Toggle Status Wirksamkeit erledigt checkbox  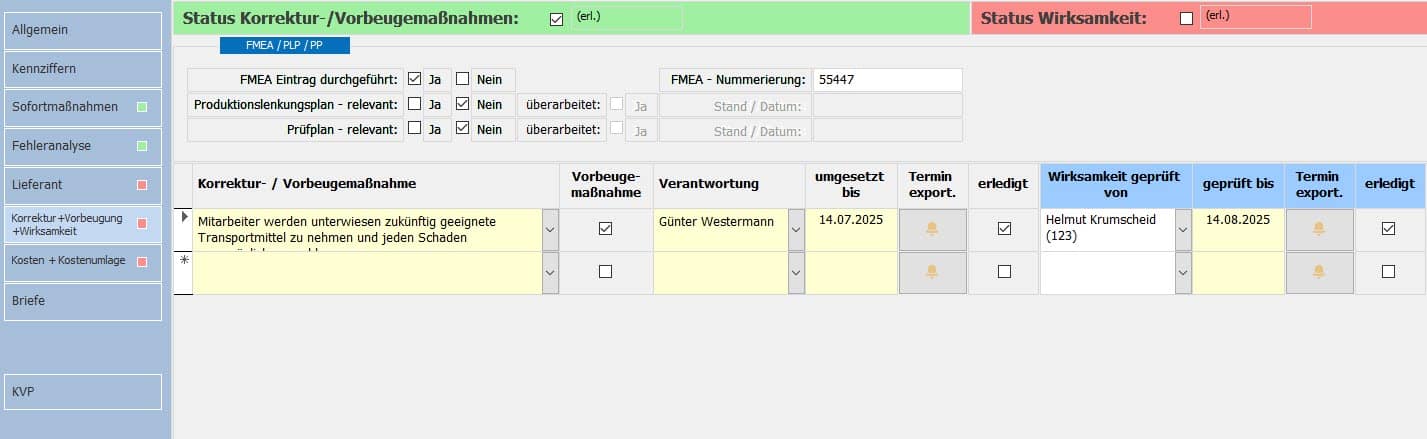coord(1187,19)
